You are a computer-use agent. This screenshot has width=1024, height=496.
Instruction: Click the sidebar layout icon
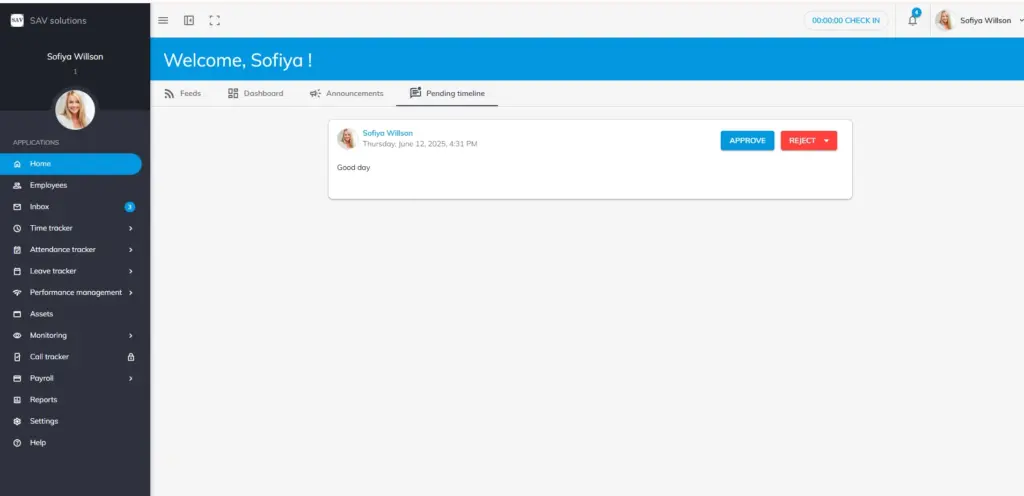coord(189,20)
